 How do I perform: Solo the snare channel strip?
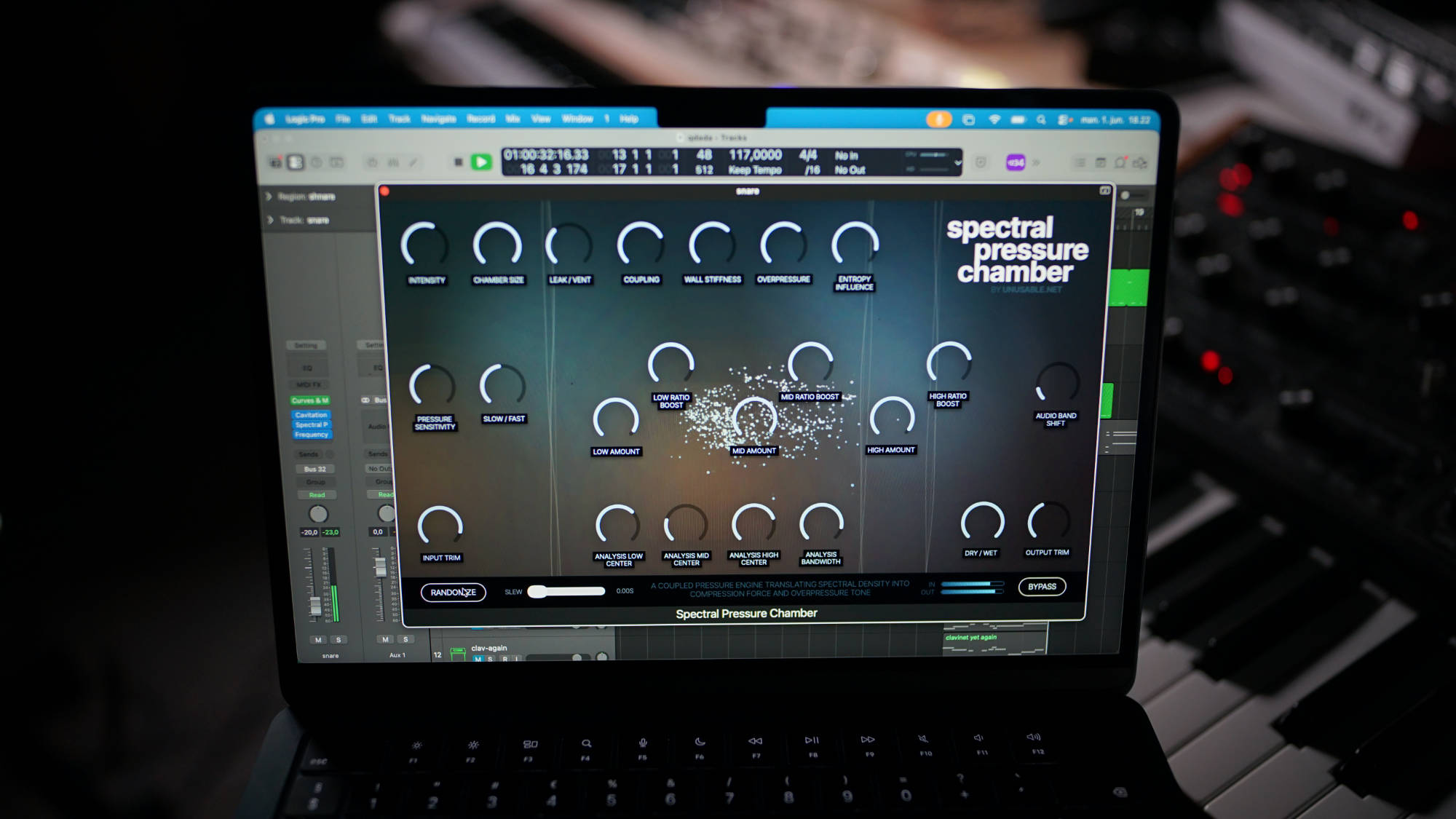point(339,640)
